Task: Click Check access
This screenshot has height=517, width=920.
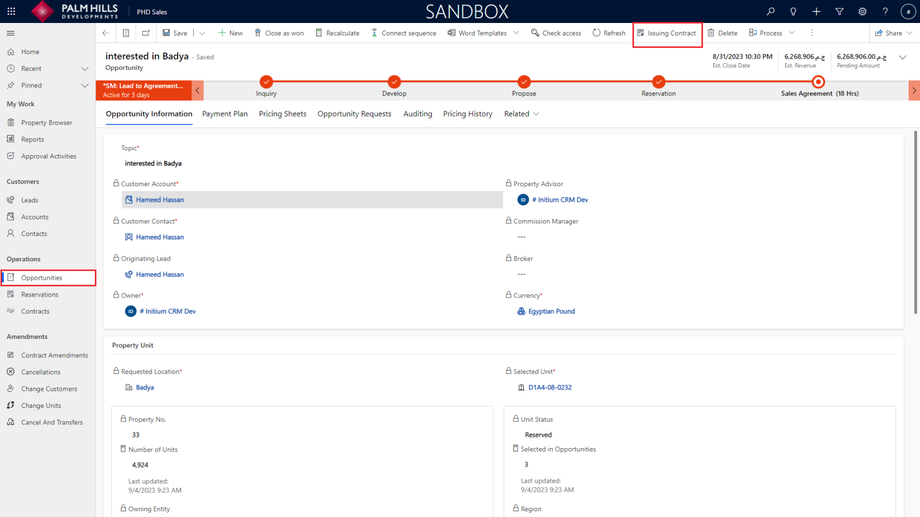Action: 556,33
